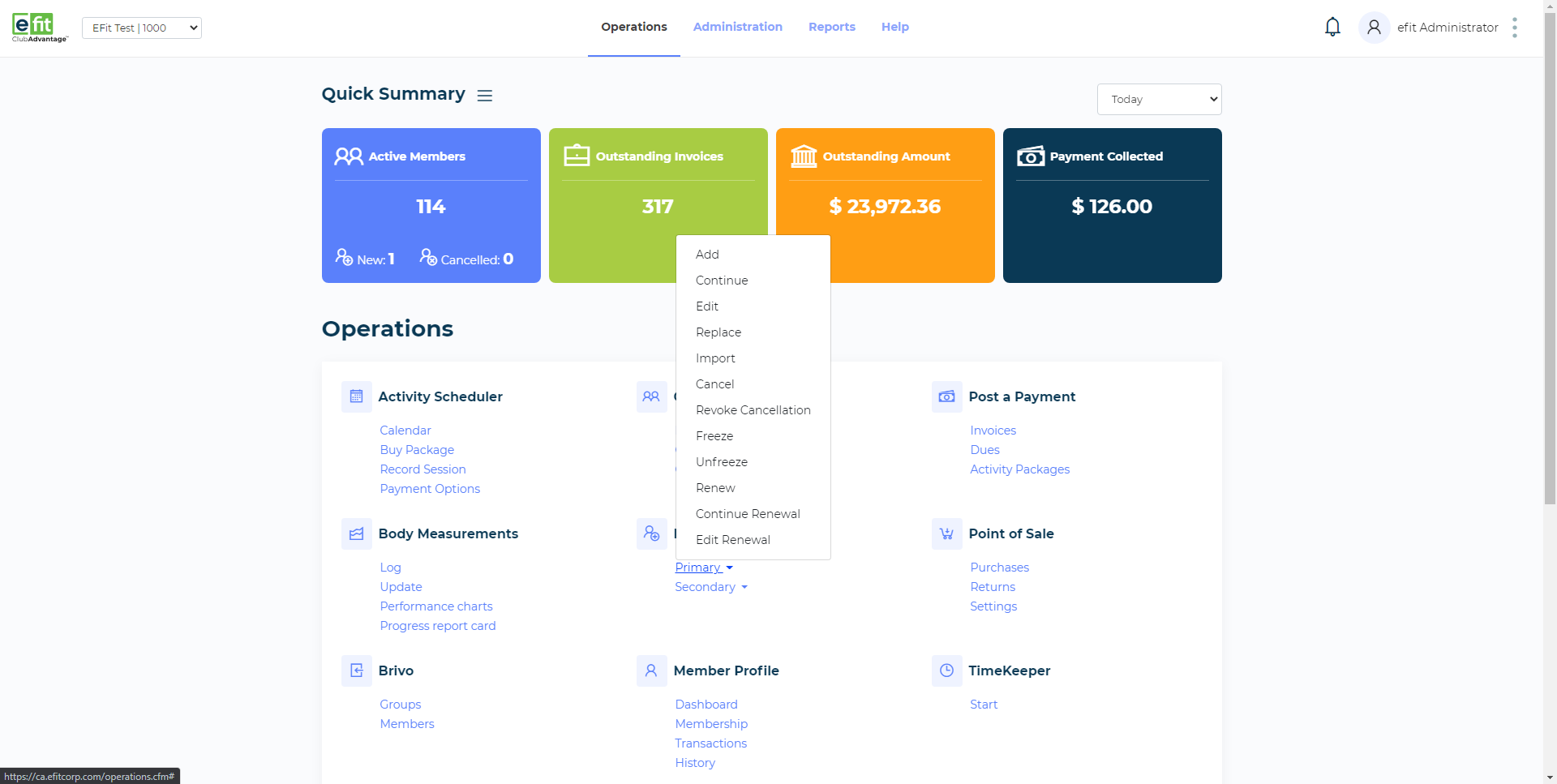Expand the Primary dropdown
This screenshot has width=1557, height=784.
tap(704, 568)
